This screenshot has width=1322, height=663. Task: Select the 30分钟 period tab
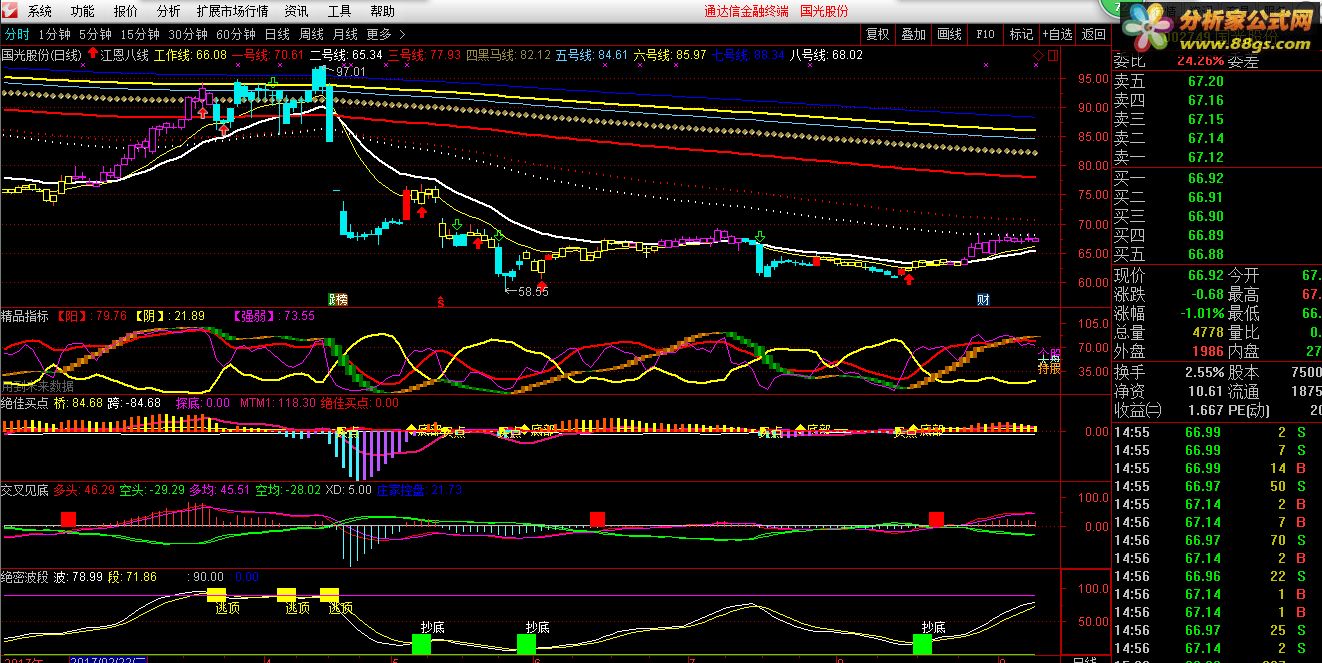tap(188, 34)
